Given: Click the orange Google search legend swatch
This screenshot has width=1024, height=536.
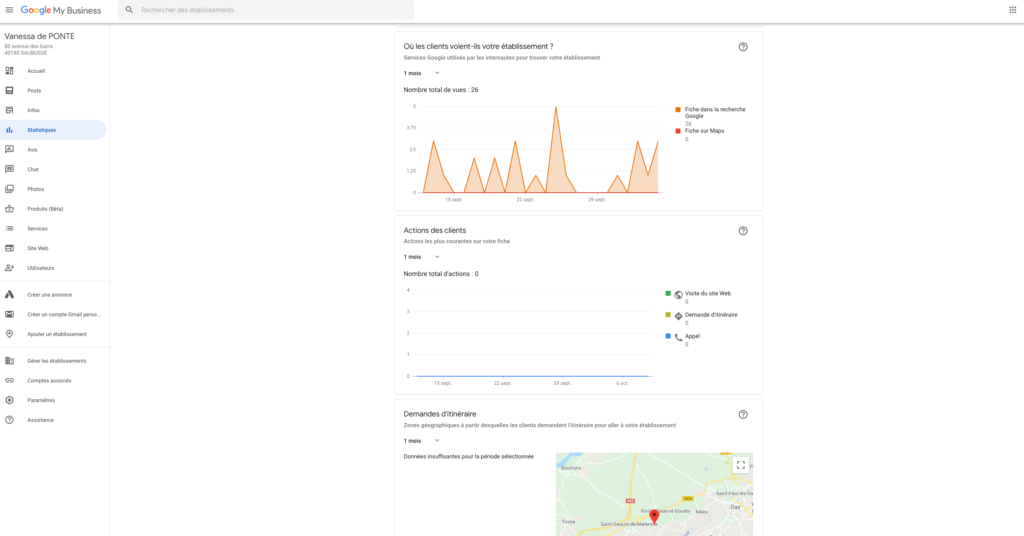Looking at the screenshot, I should point(677,109).
